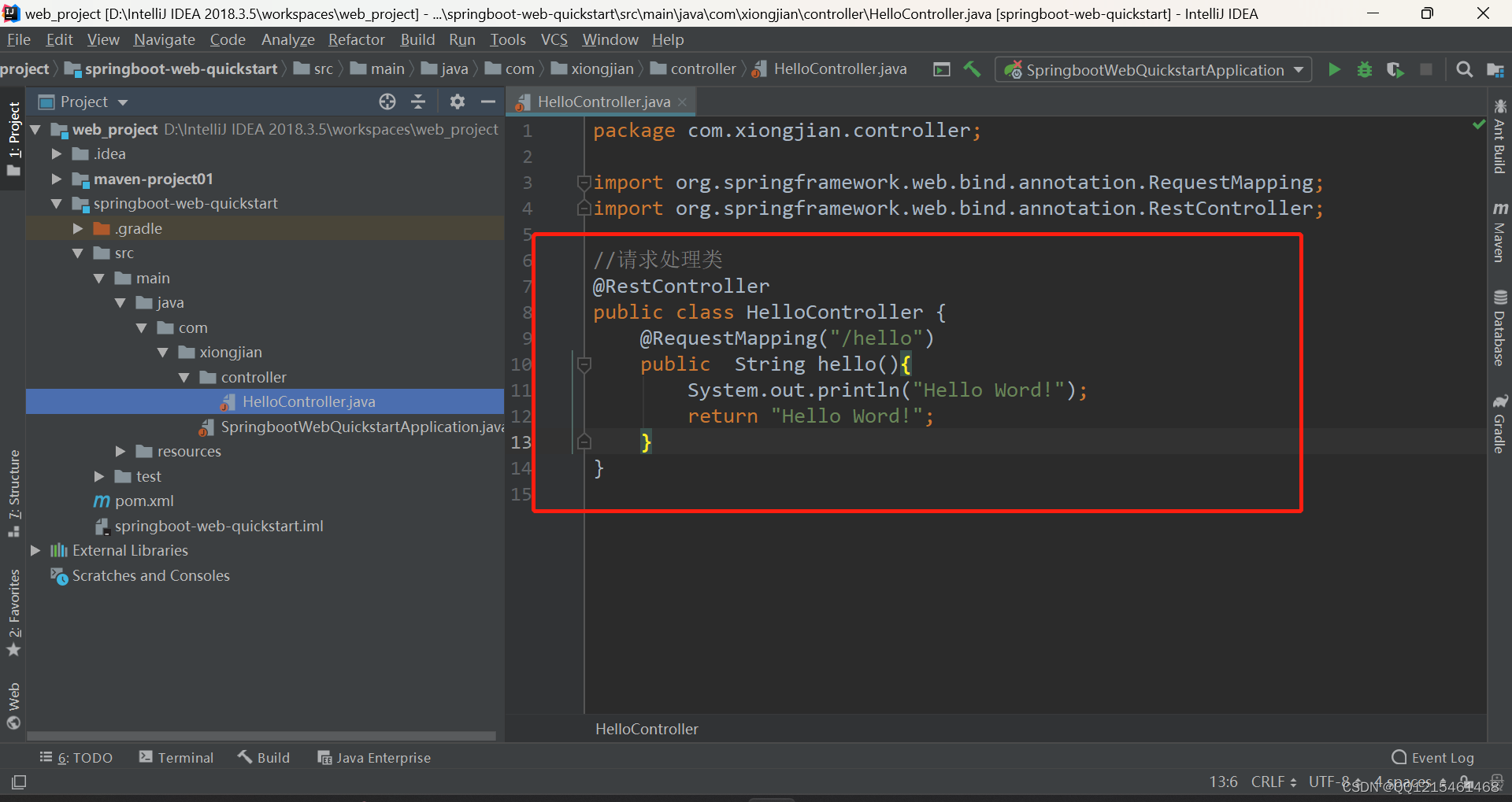The height and width of the screenshot is (802, 1512).
Task: Expand the .idea folder
Action: 57,154
